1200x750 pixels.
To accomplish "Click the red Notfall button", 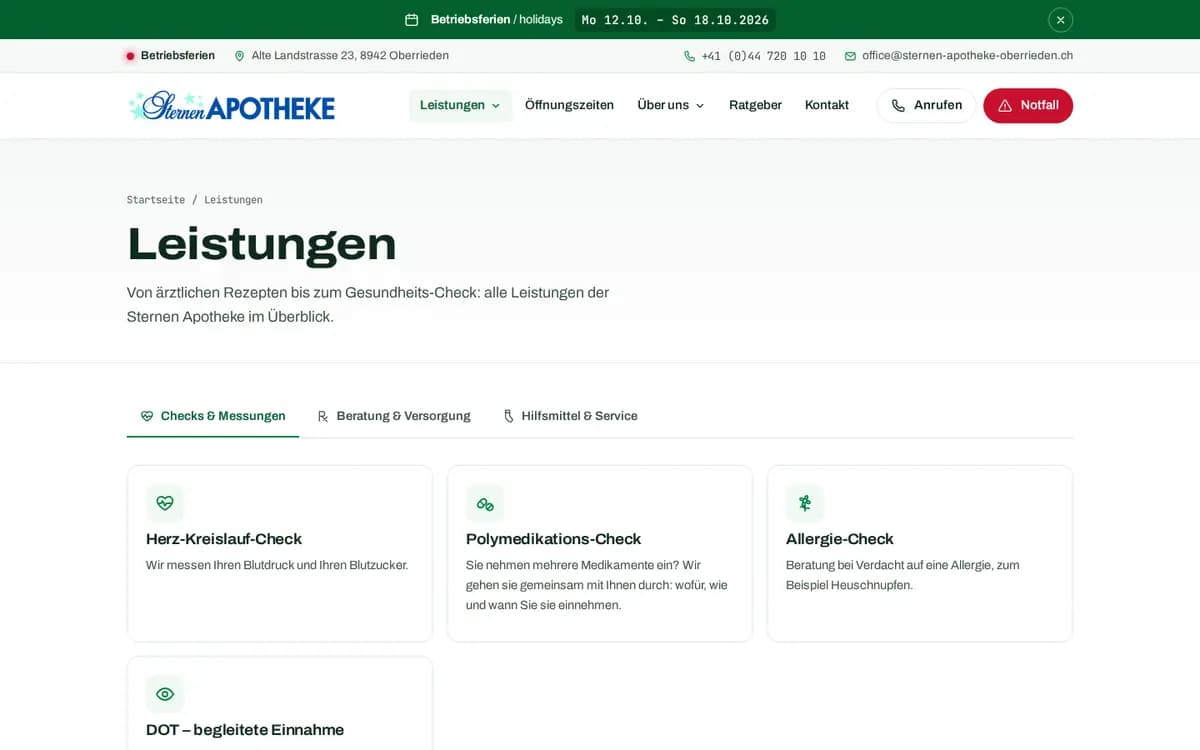I will [1028, 106].
